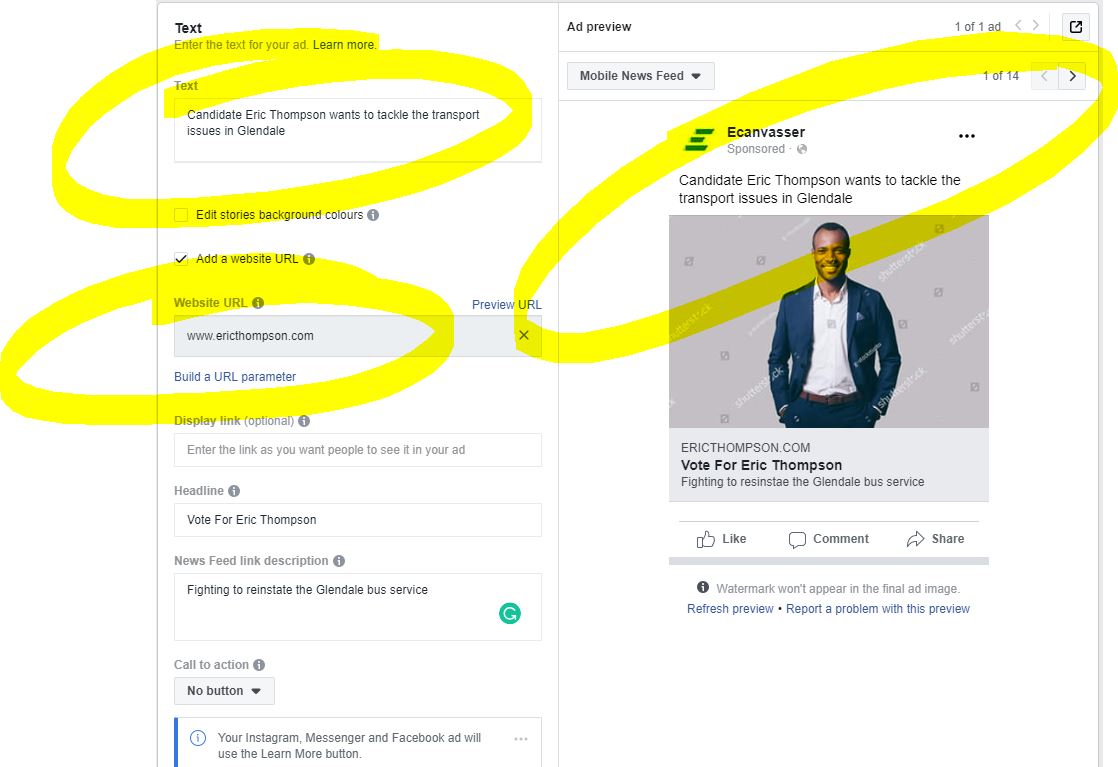Click the Display link input field
Viewport: 1118px width, 767px height.
click(357, 450)
